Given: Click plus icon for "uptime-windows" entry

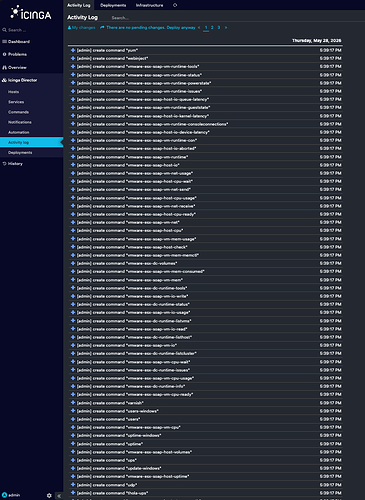Looking at the screenshot, I should point(73,435).
